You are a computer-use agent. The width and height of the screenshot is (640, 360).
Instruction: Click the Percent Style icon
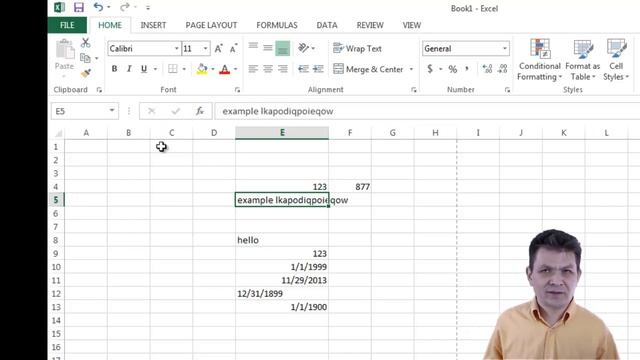pyautogui.click(x=453, y=69)
